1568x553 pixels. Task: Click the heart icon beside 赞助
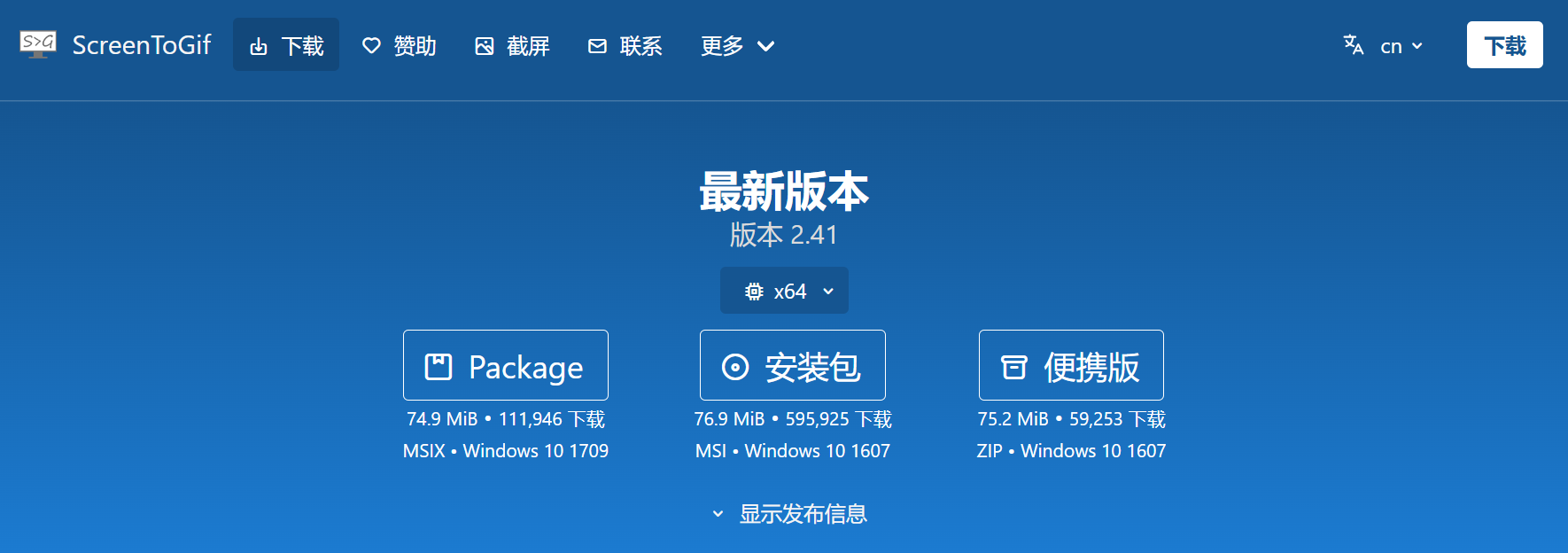372,46
